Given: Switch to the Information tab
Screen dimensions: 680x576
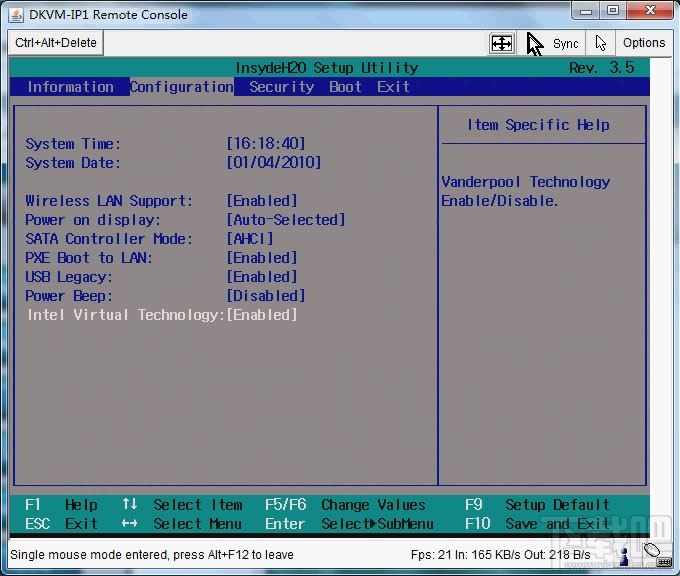Looking at the screenshot, I should (70, 87).
